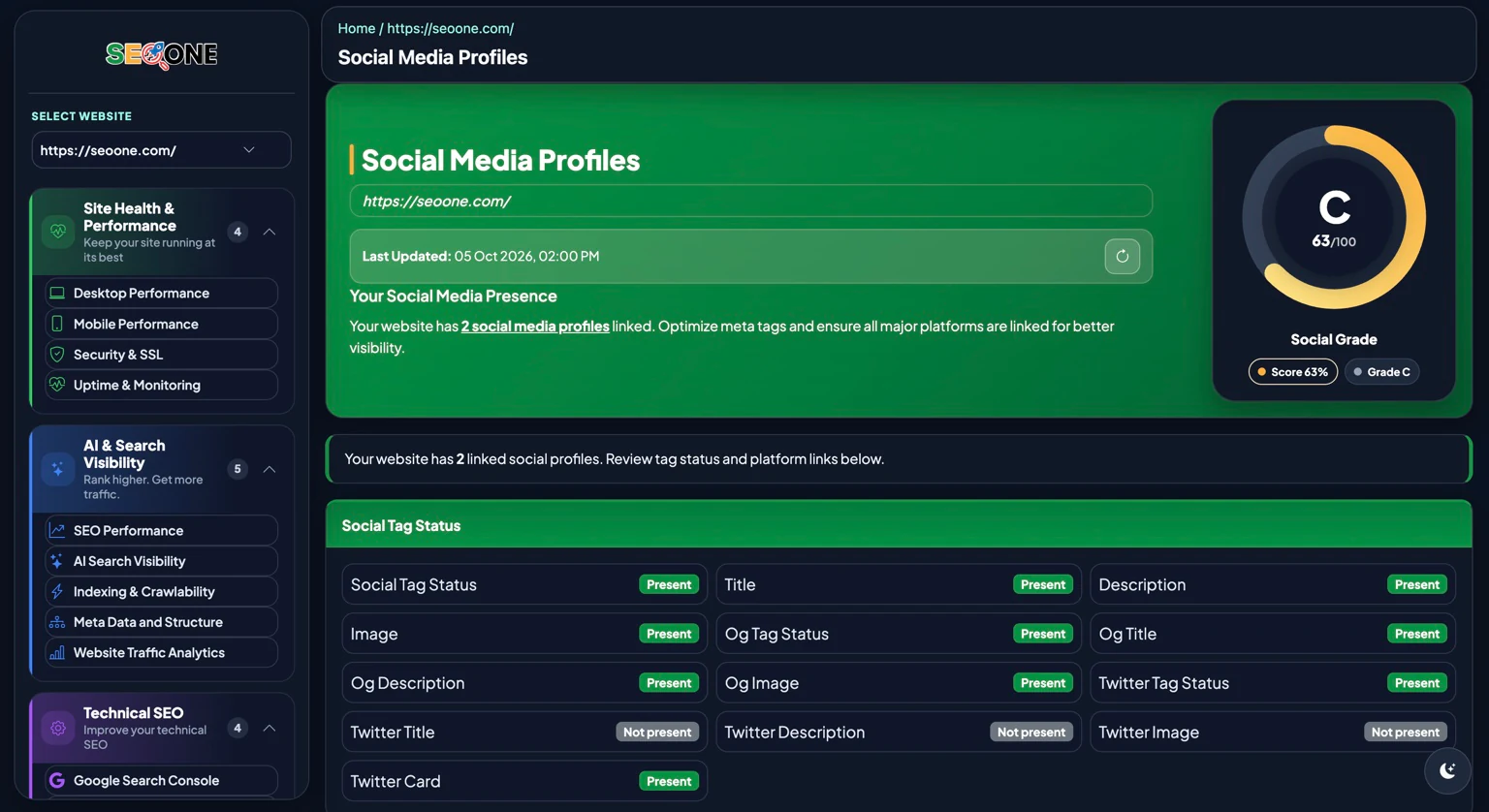This screenshot has width=1489, height=812.
Task: Click the SEO Performance chart icon
Action: tap(57, 530)
